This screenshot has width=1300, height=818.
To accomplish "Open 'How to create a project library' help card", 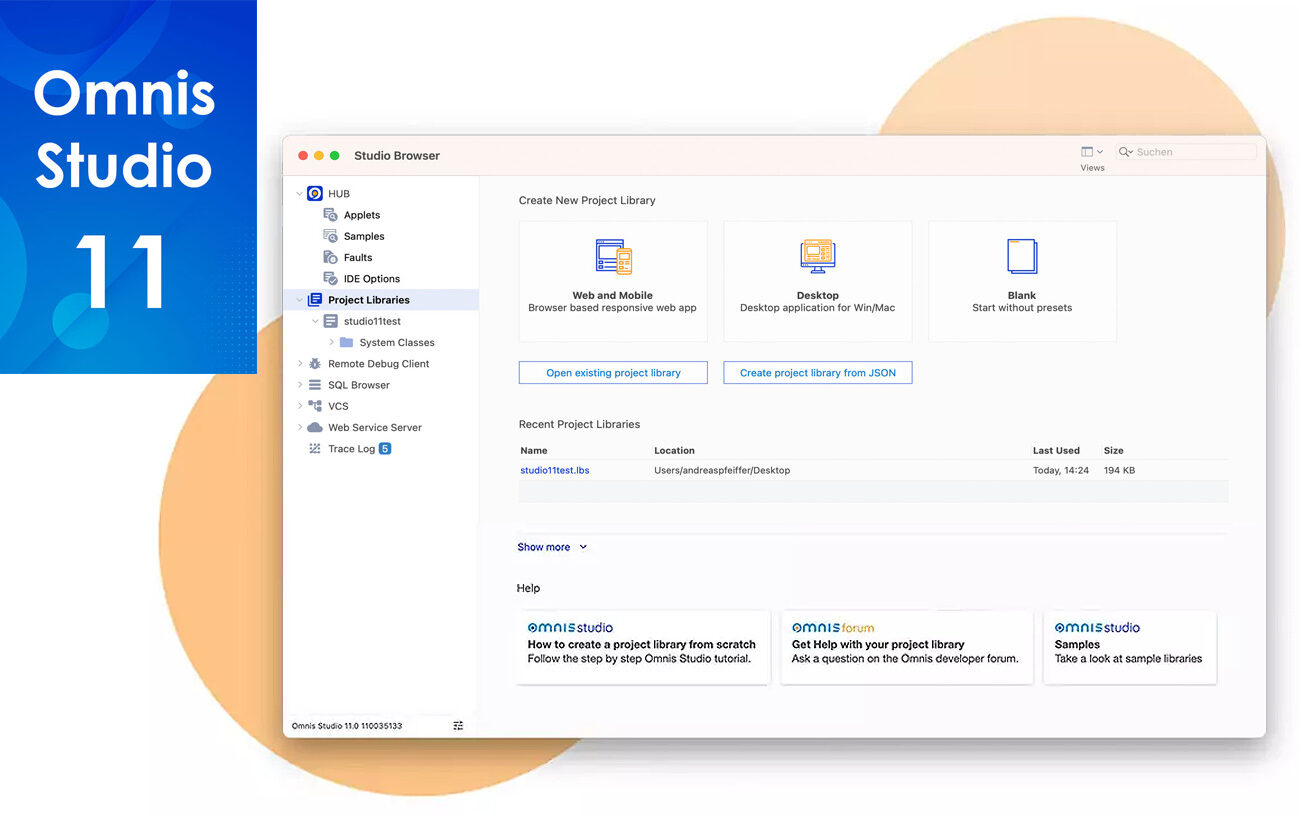I will [x=643, y=647].
